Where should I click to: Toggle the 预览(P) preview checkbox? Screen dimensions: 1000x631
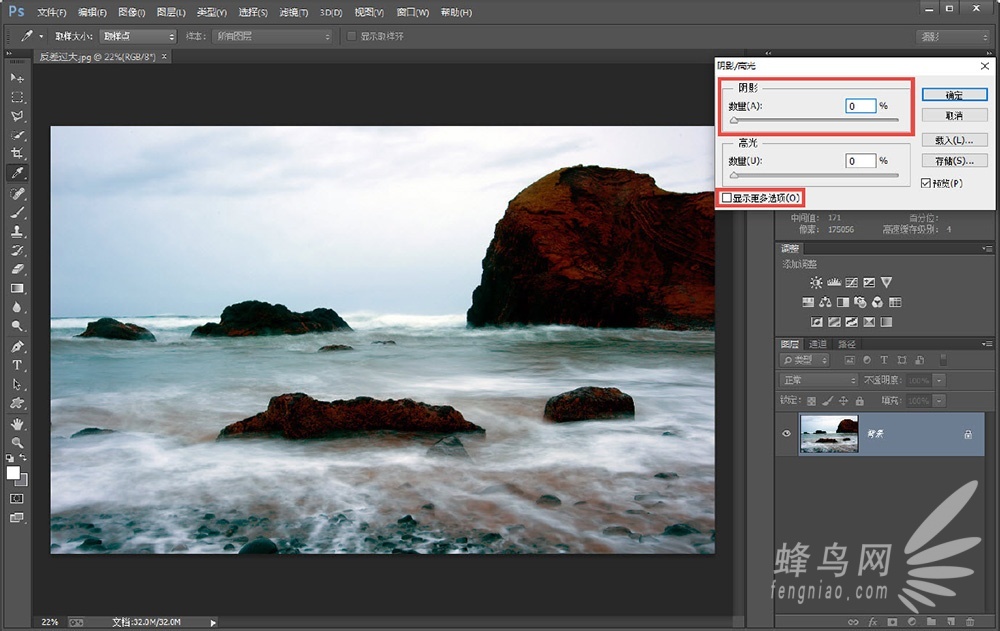(926, 183)
